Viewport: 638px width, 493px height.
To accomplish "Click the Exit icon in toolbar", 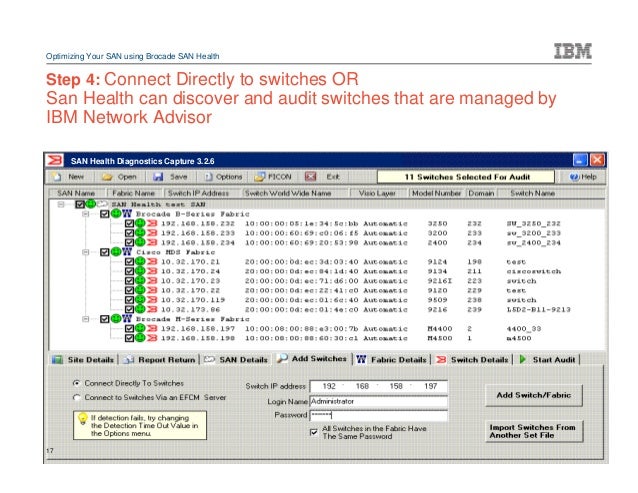I will (310, 177).
